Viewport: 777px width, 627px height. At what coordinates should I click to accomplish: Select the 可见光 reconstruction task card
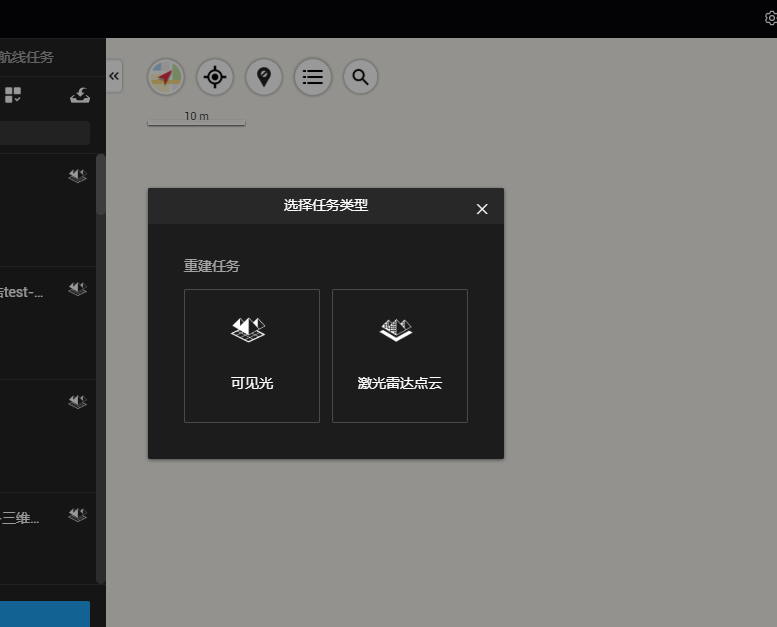[x=252, y=356]
